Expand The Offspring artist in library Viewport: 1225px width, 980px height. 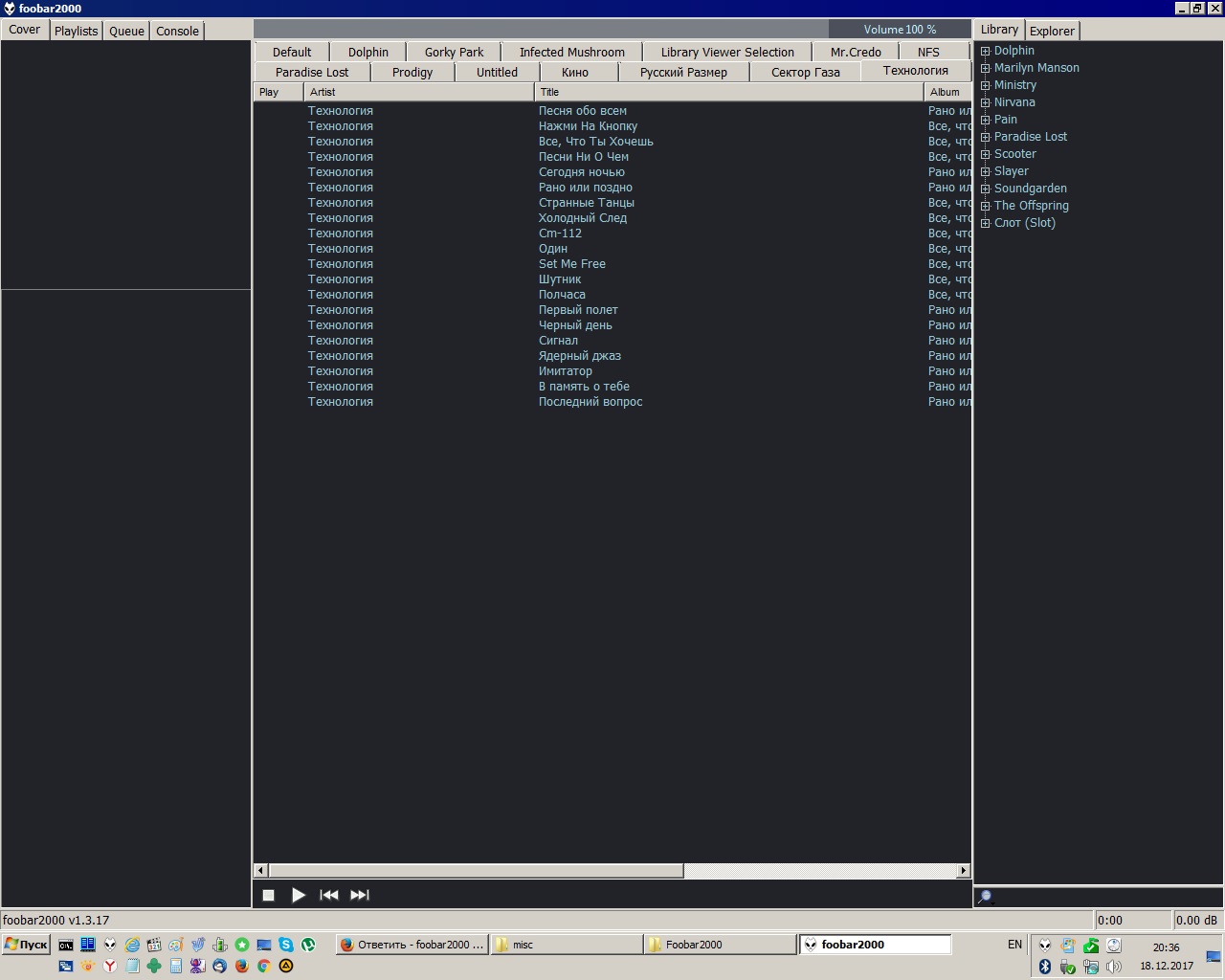[985, 206]
